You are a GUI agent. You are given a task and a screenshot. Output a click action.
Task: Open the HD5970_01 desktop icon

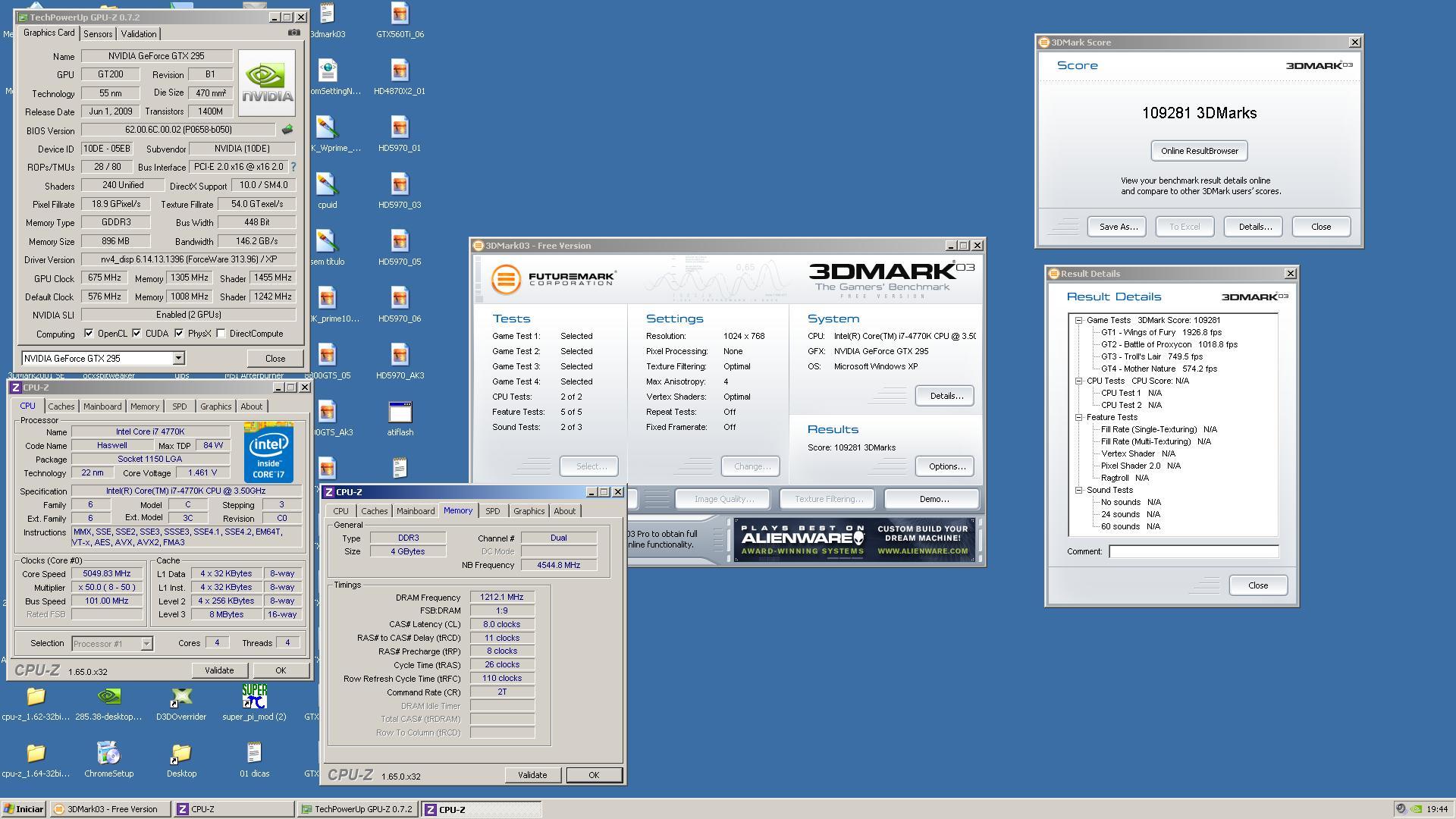[400, 134]
